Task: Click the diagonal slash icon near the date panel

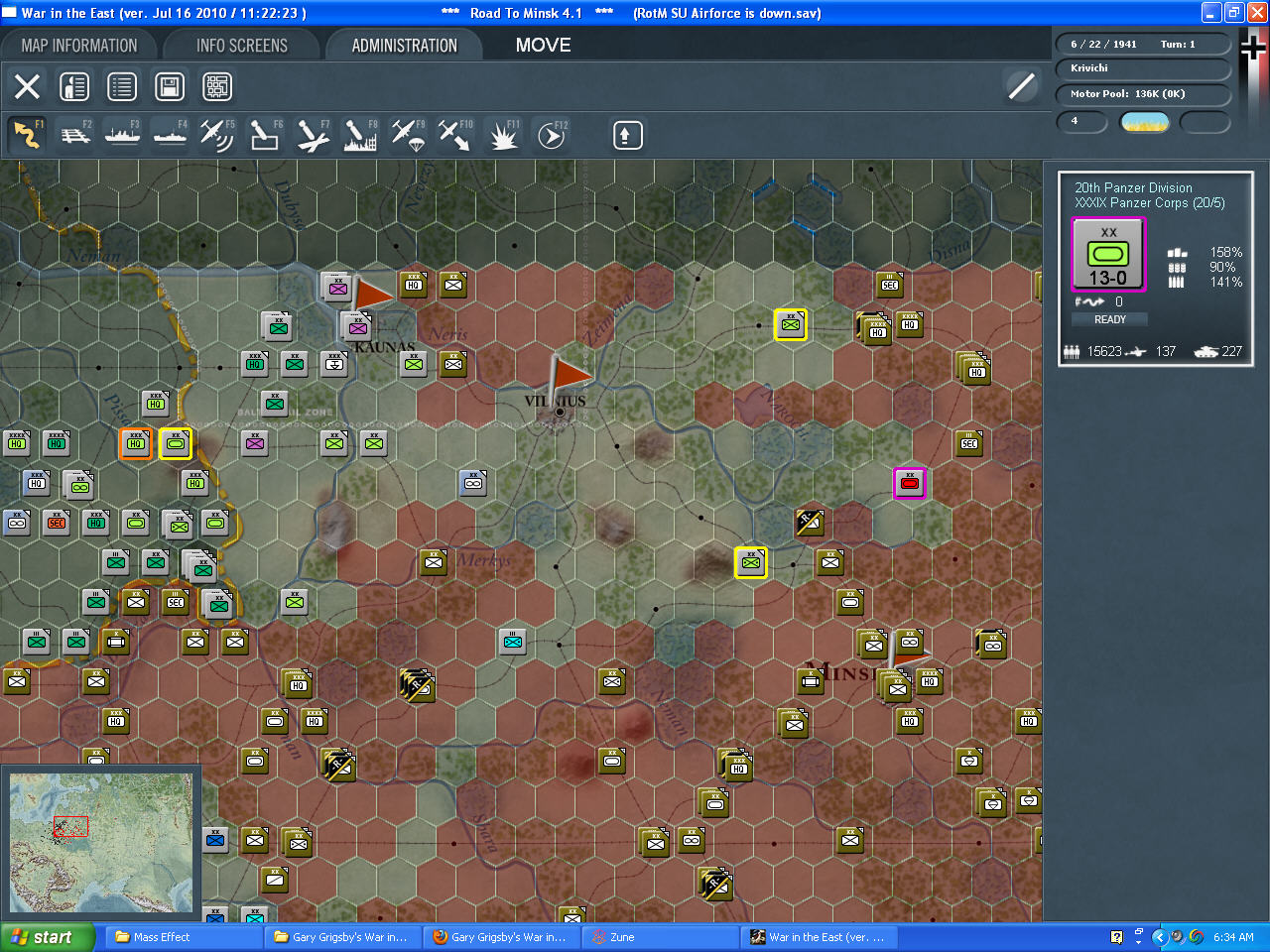Action: 1021,86
